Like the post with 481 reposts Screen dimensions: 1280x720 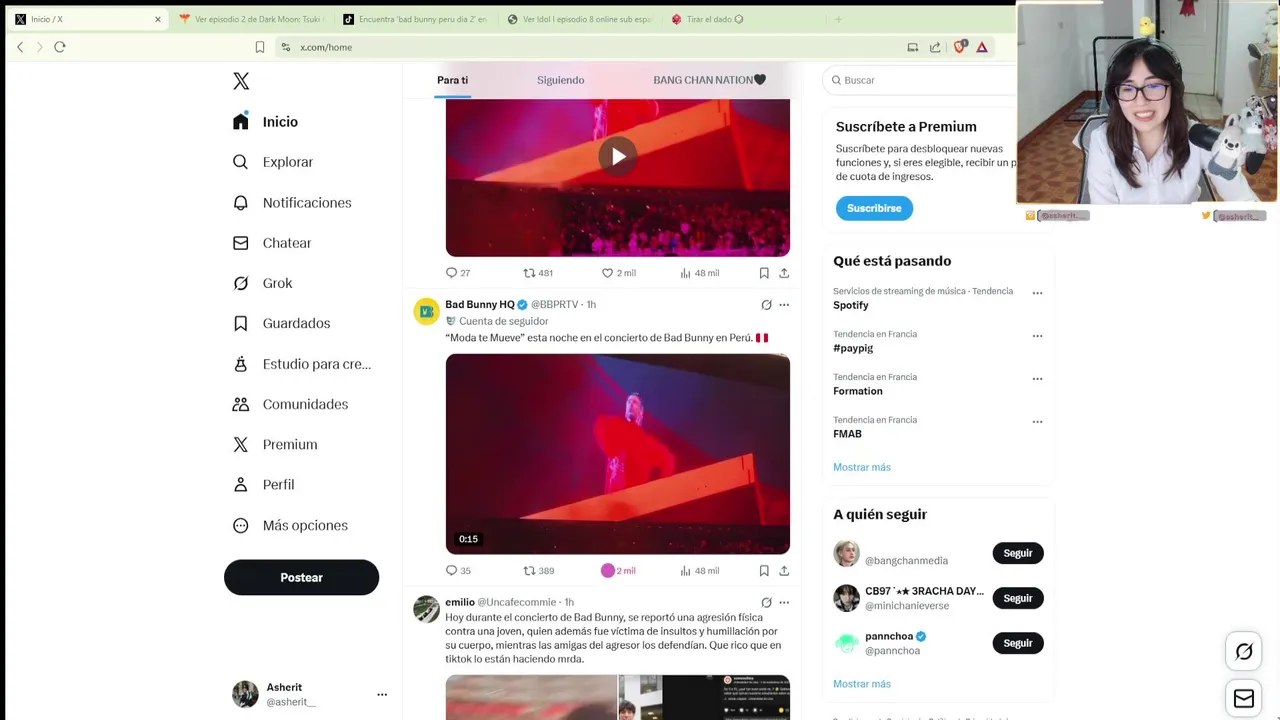(618, 273)
